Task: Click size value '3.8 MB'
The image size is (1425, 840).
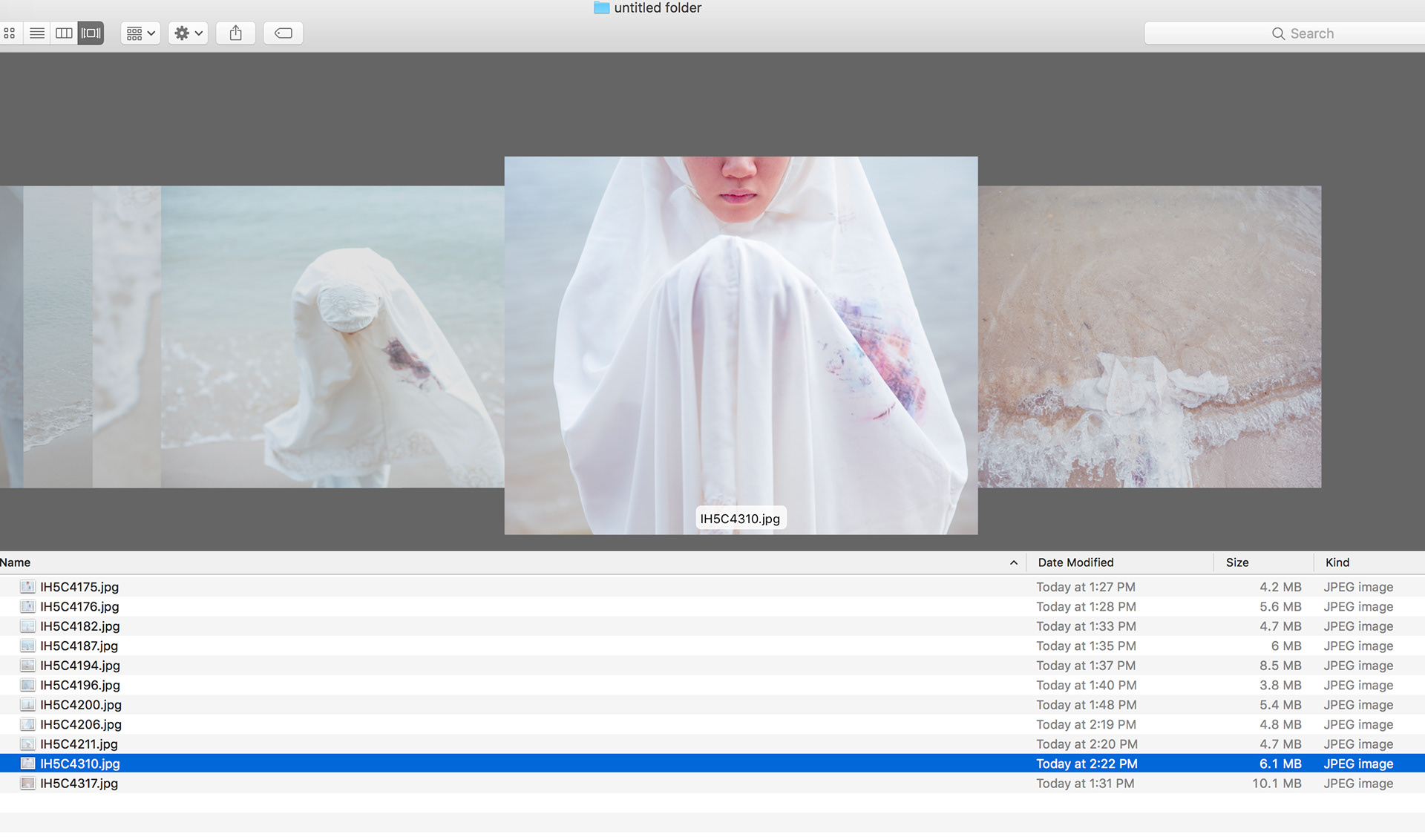Action: coord(1280,686)
